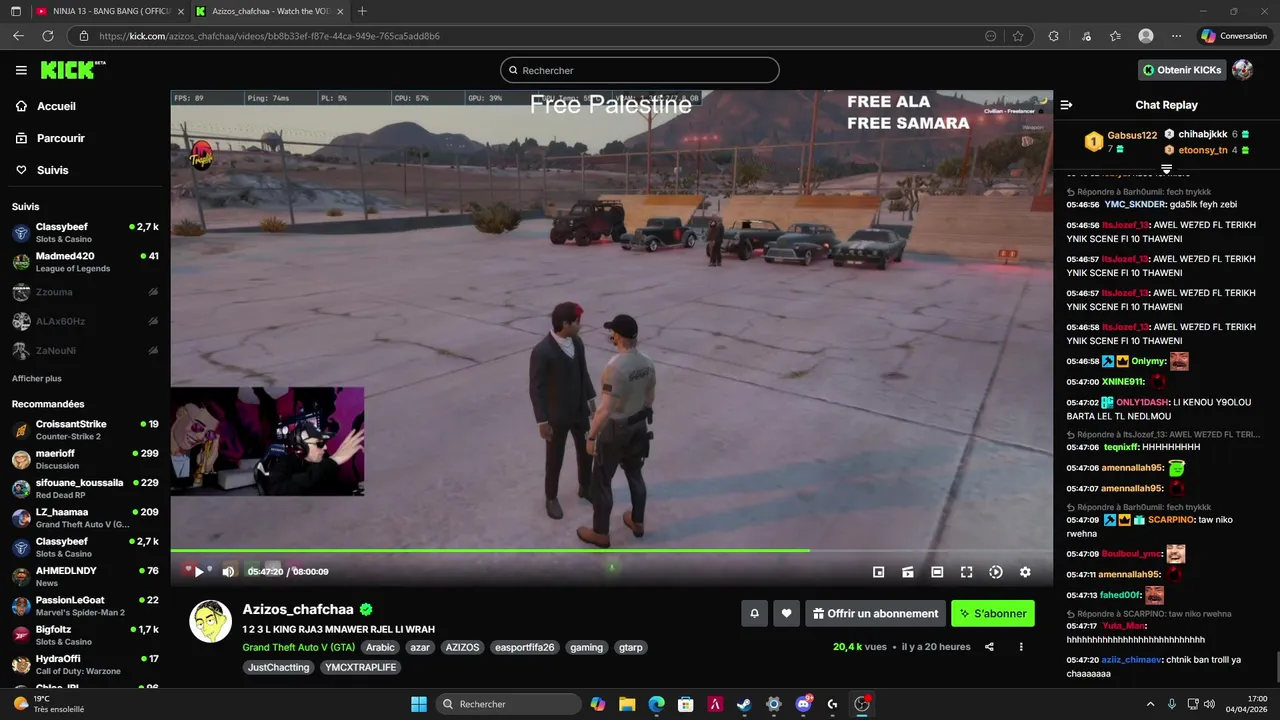Enable picture-in-picture

coord(878,572)
